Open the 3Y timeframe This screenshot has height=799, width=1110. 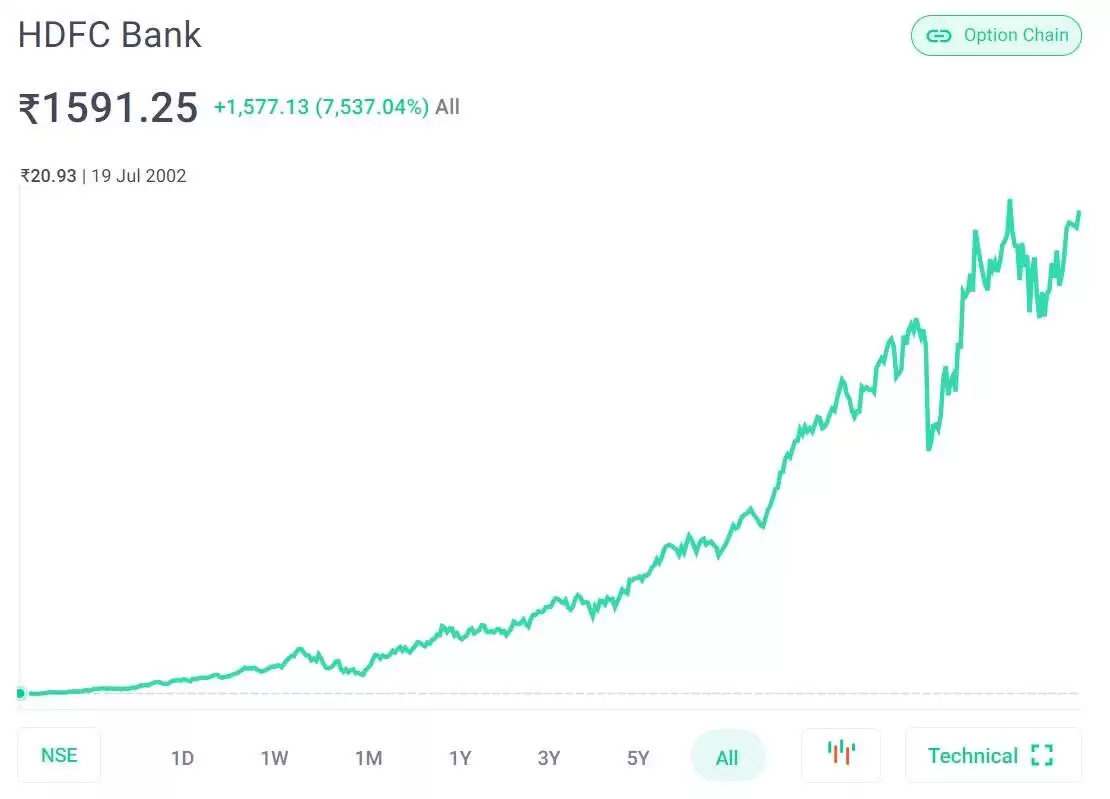pyautogui.click(x=549, y=757)
